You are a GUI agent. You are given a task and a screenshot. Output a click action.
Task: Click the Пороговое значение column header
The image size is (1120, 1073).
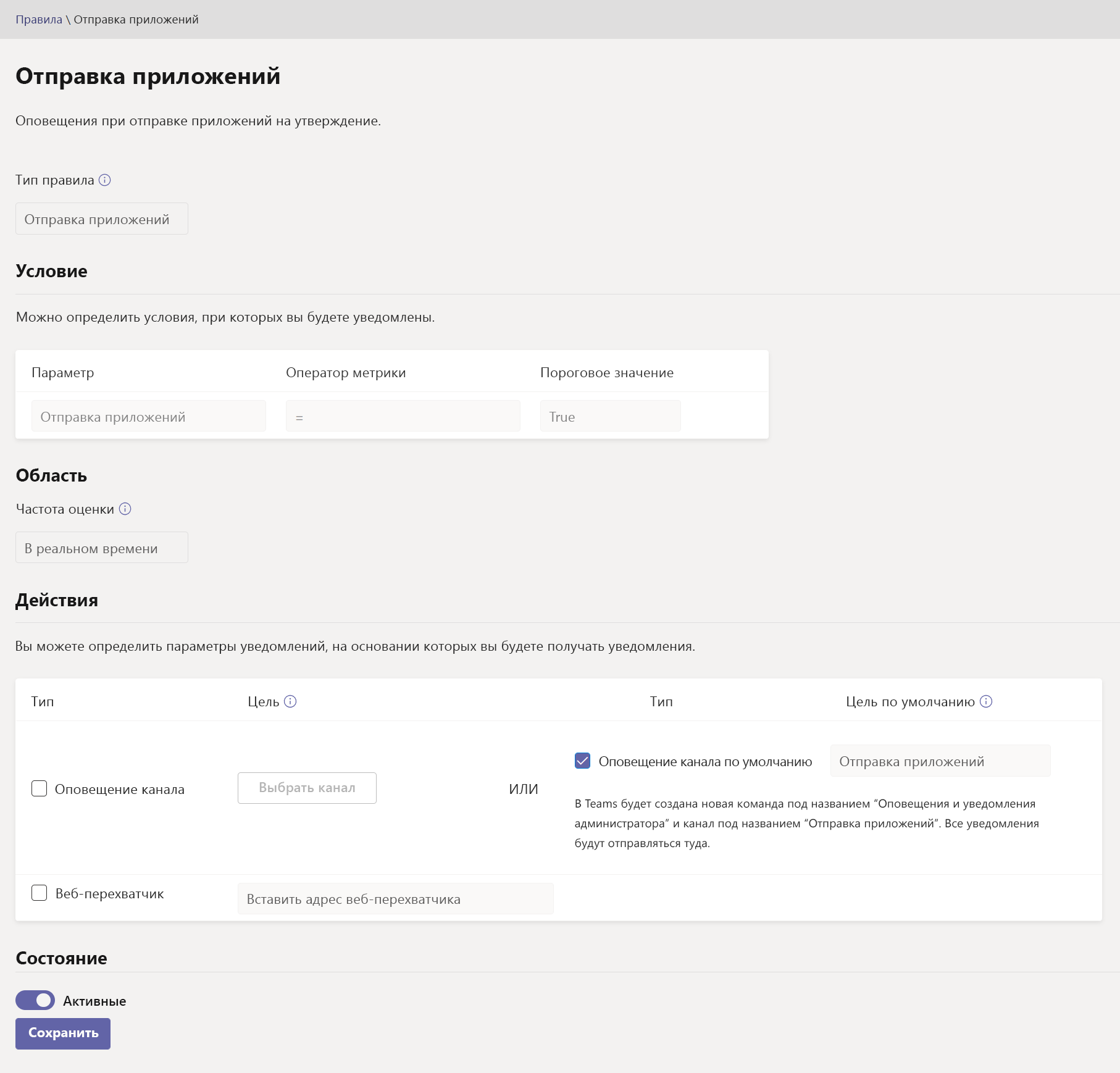click(607, 373)
